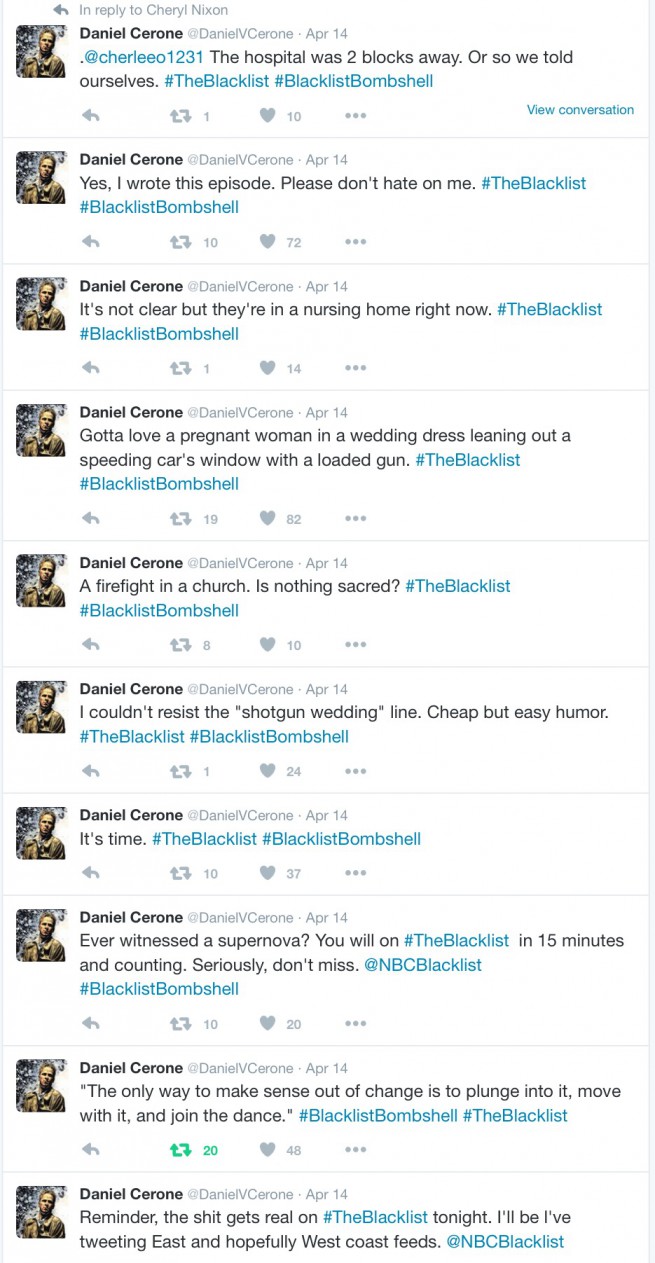Undo the retweet on "join the dance" quote tweet
The image size is (655, 1263).
coord(181,1150)
